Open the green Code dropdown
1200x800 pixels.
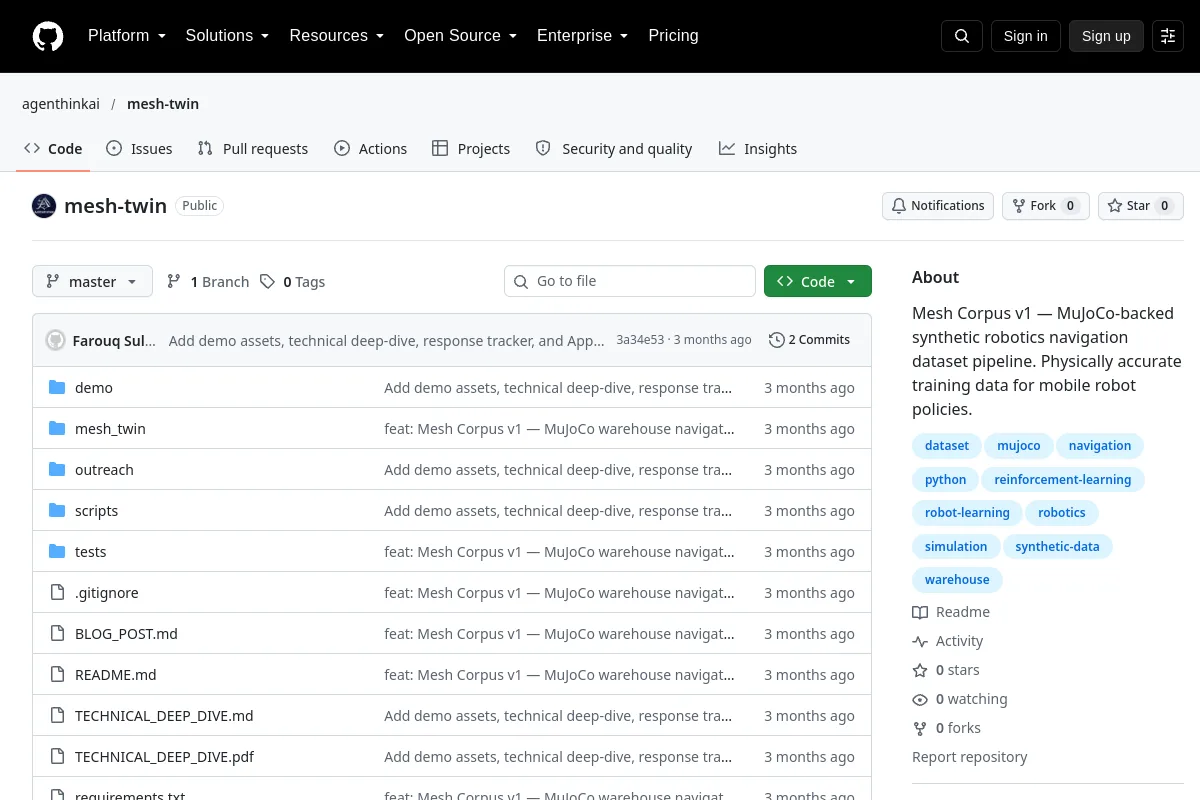[818, 282]
